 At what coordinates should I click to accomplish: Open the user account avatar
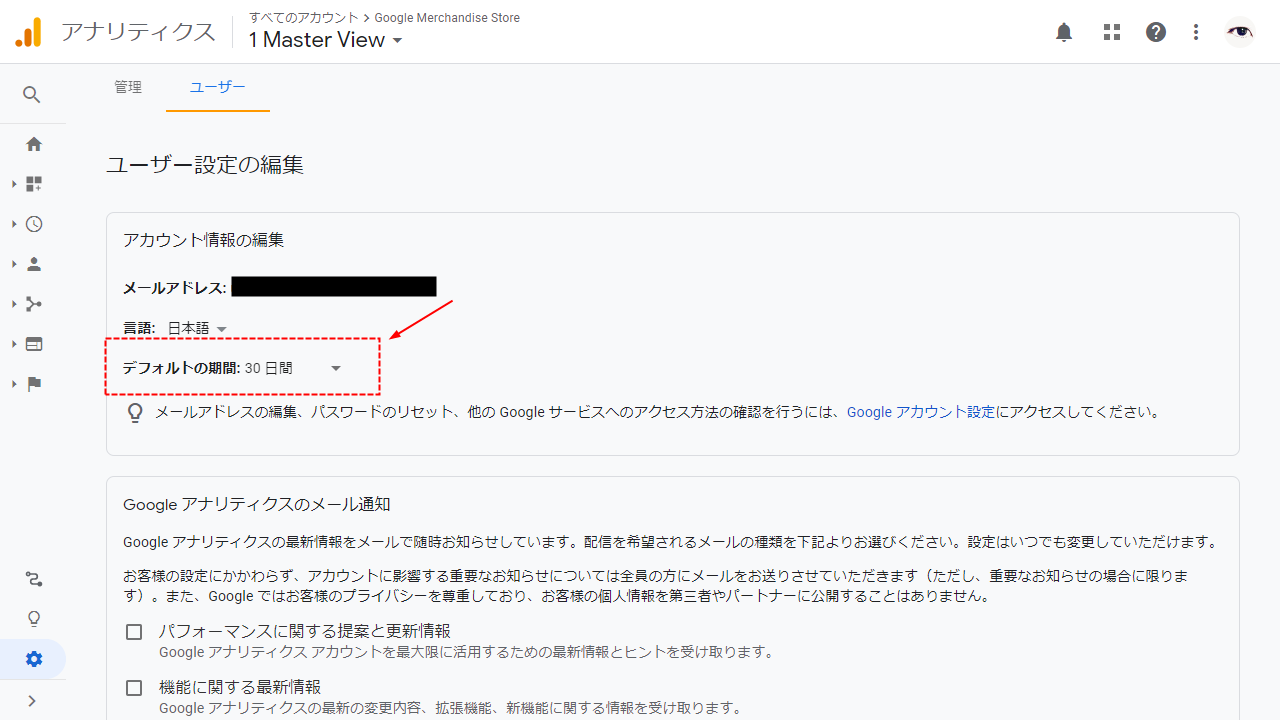click(1240, 32)
